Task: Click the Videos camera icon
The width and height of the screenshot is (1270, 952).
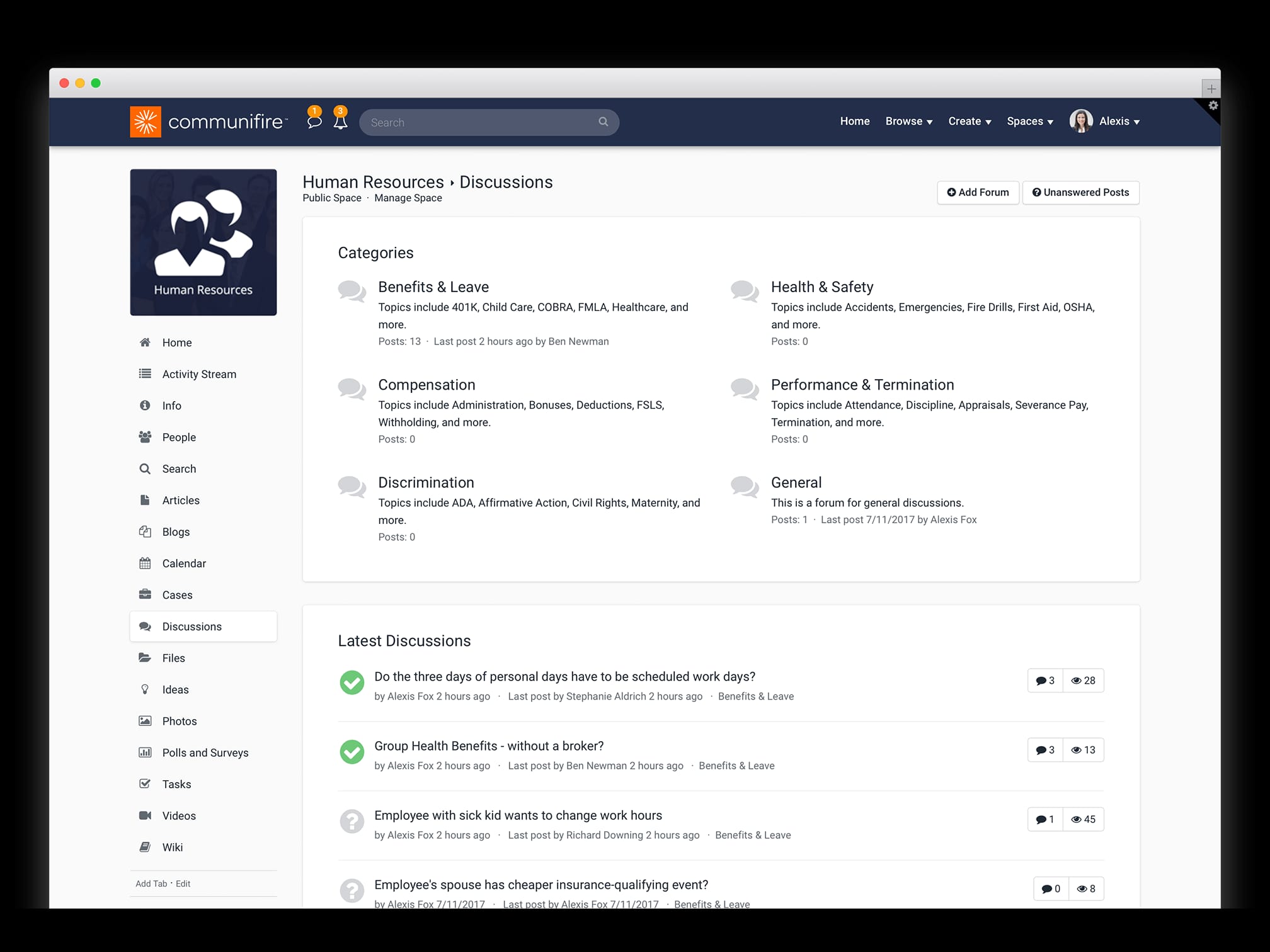Action: pyautogui.click(x=145, y=815)
